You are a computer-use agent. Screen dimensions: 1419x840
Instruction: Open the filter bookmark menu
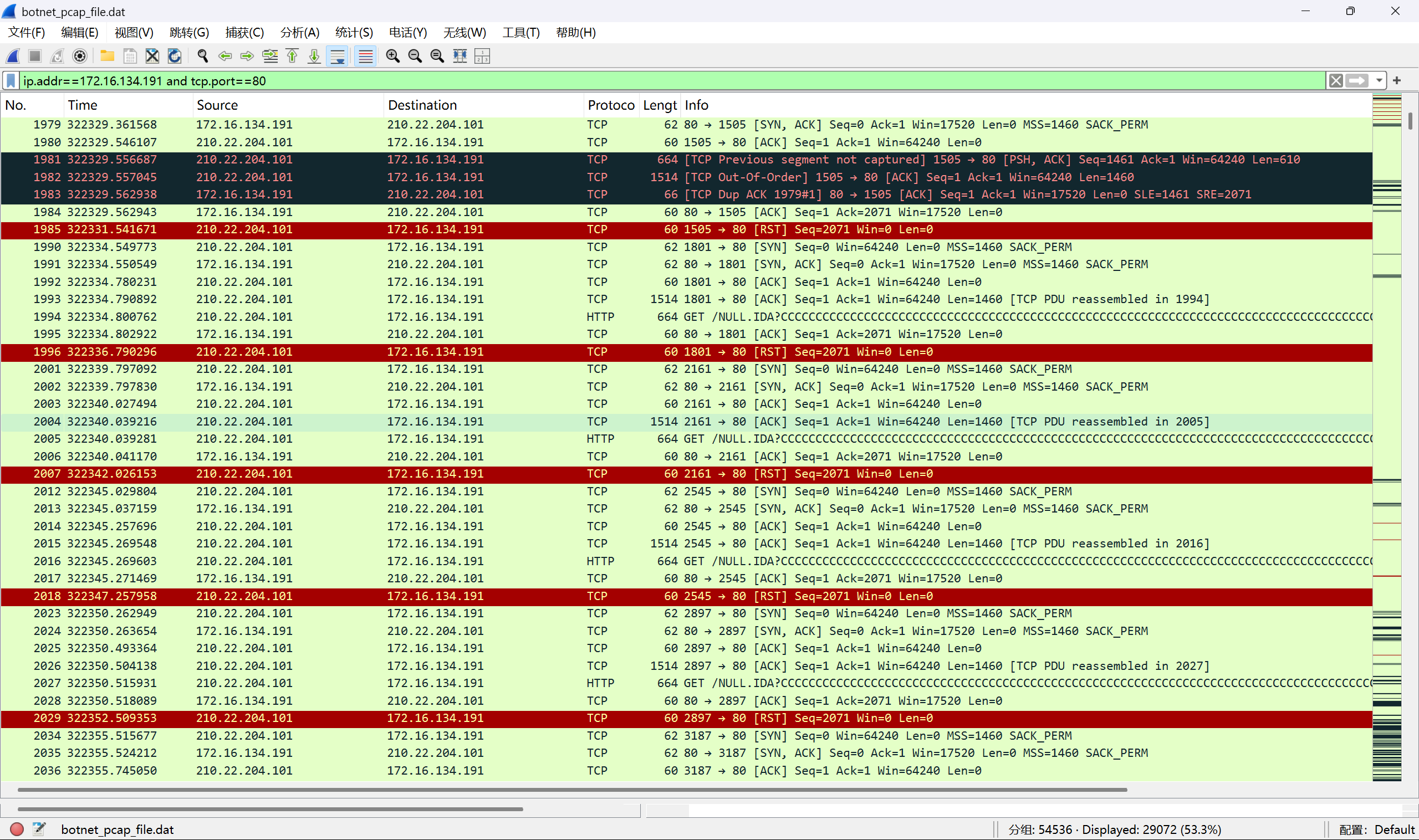tap(10, 81)
